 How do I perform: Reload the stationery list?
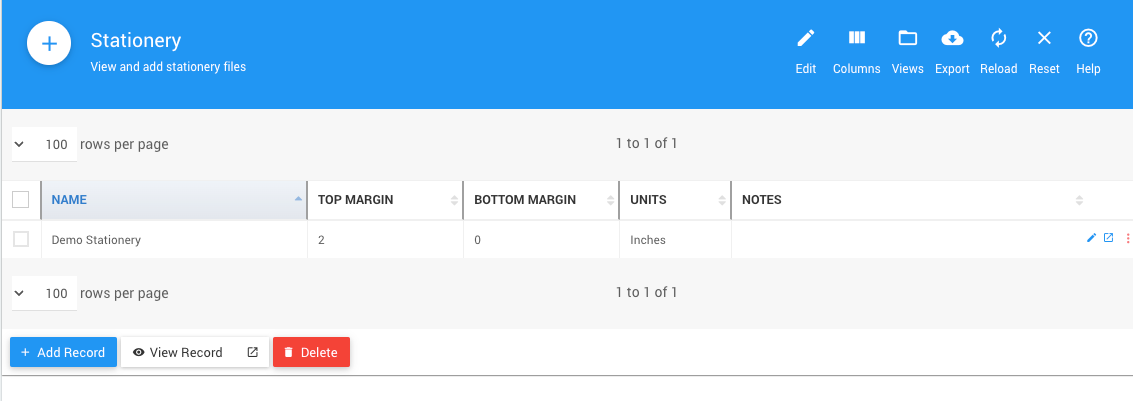[x=998, y=39]
